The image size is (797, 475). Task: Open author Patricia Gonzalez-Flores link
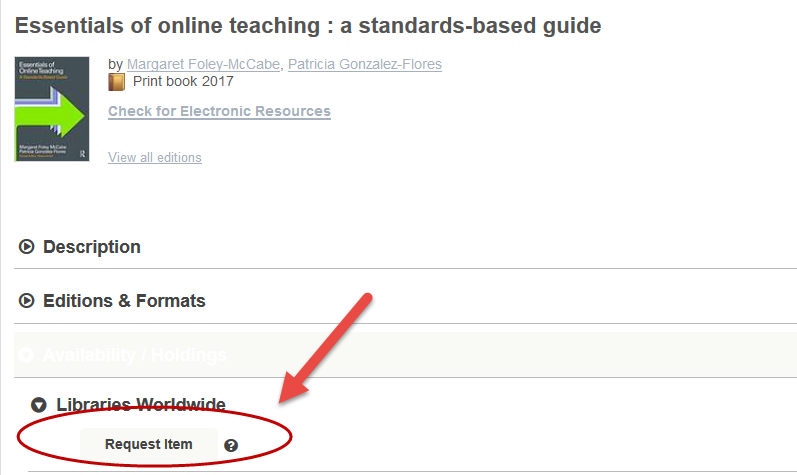[x=365, y=64]
